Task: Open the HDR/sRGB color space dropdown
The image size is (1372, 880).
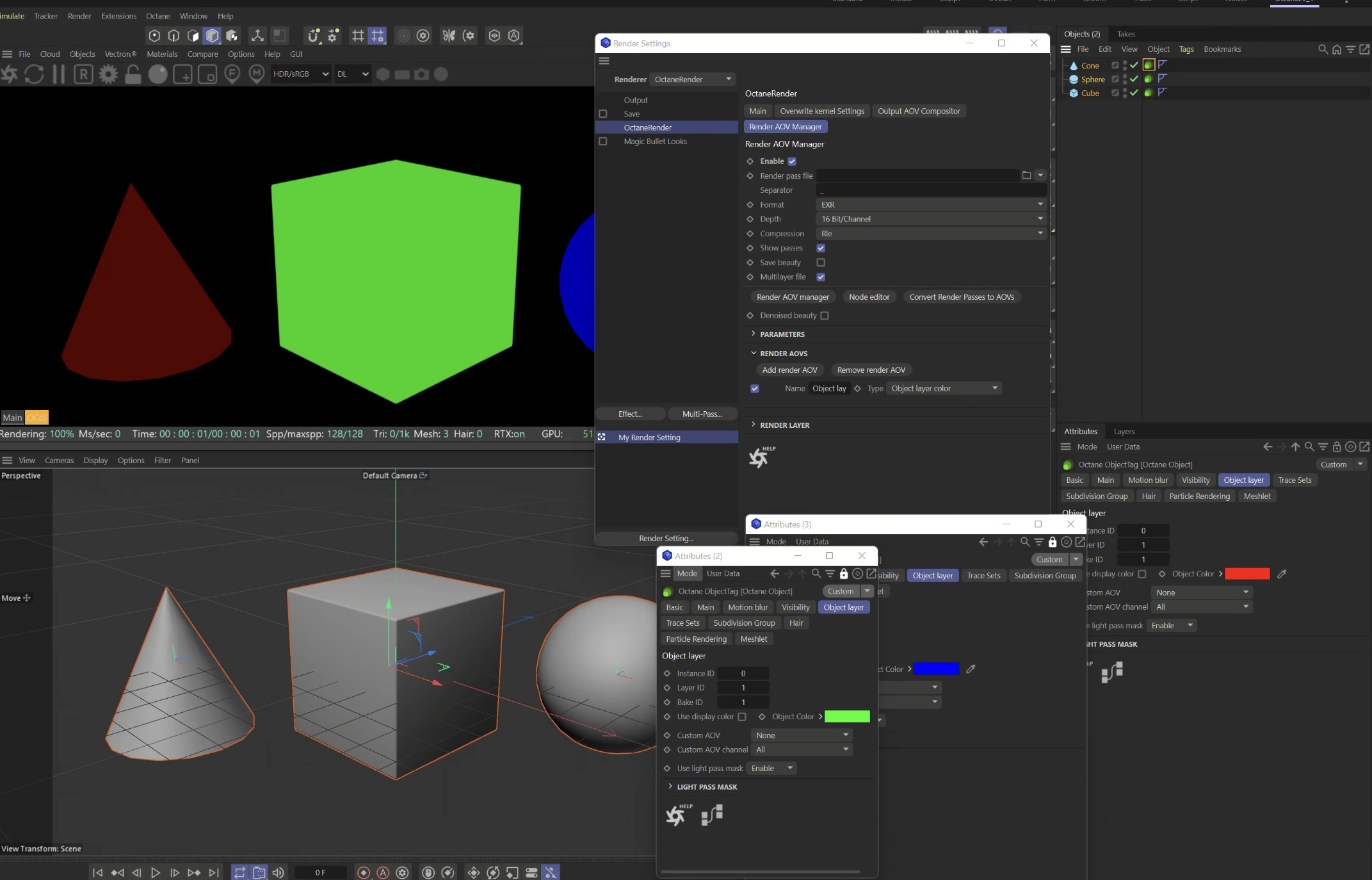Action: 300,74
